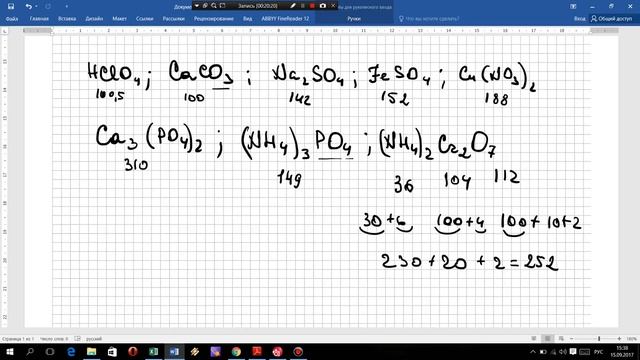The image size is (640, 360).
Task: Click the recorder magnifier zoom icon
Action: pos(214,6)
